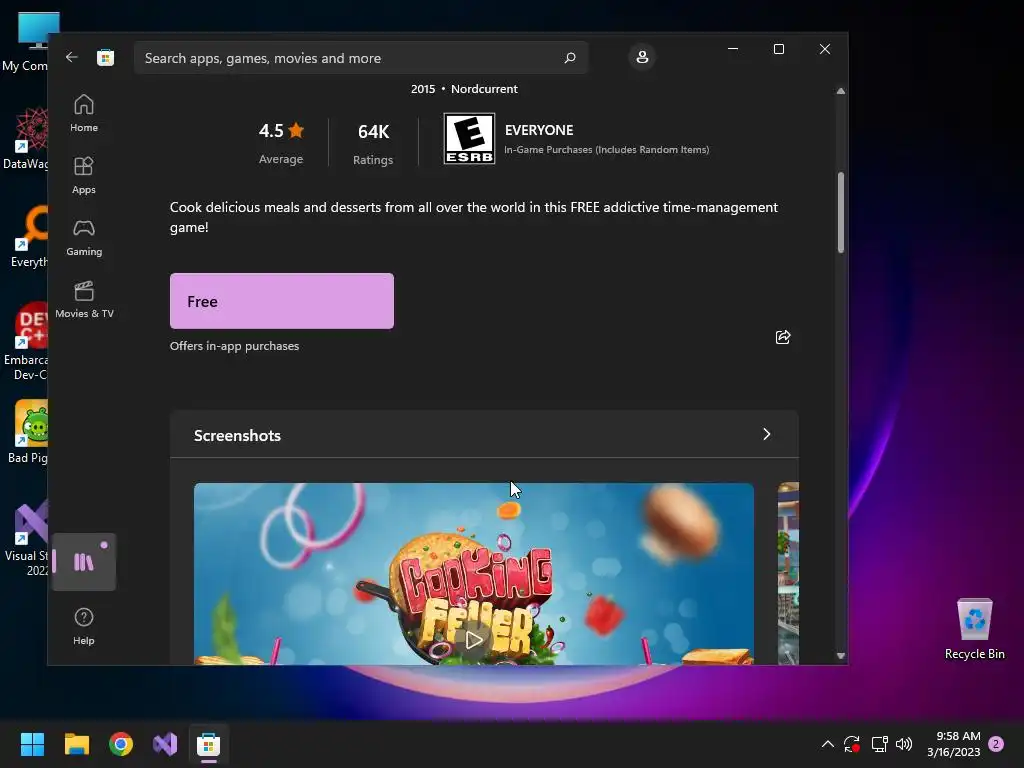Screen dimensions: 1024x768
Task: Click scrollbar up arrow in Store
Action: pyautogui.click(x=840, y=91)
